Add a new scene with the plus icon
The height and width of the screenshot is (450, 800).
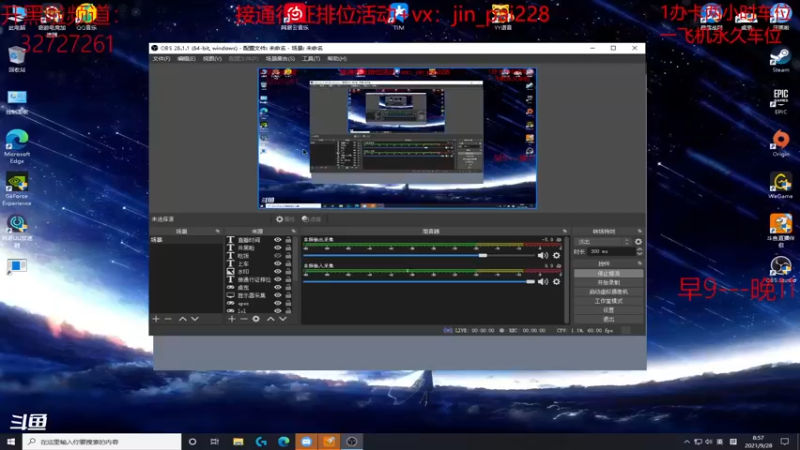coord(156,319)
